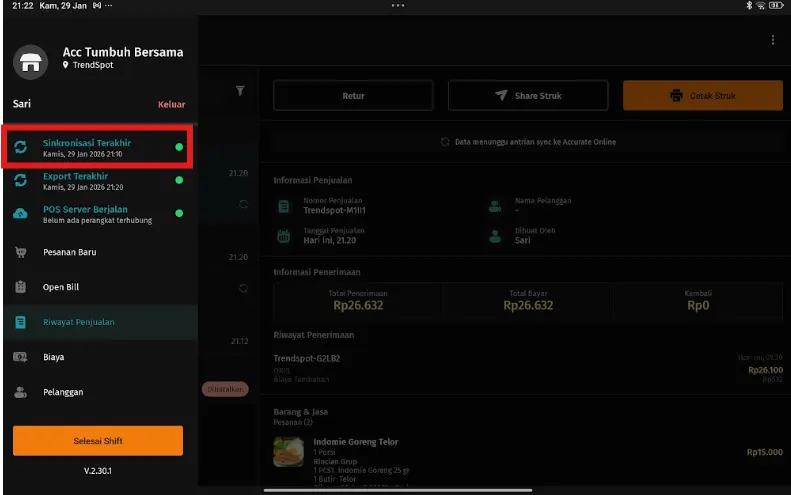Select Sinkronisasi Terakhir entry
The image size is (791, 495).
[x=97, y=147]
